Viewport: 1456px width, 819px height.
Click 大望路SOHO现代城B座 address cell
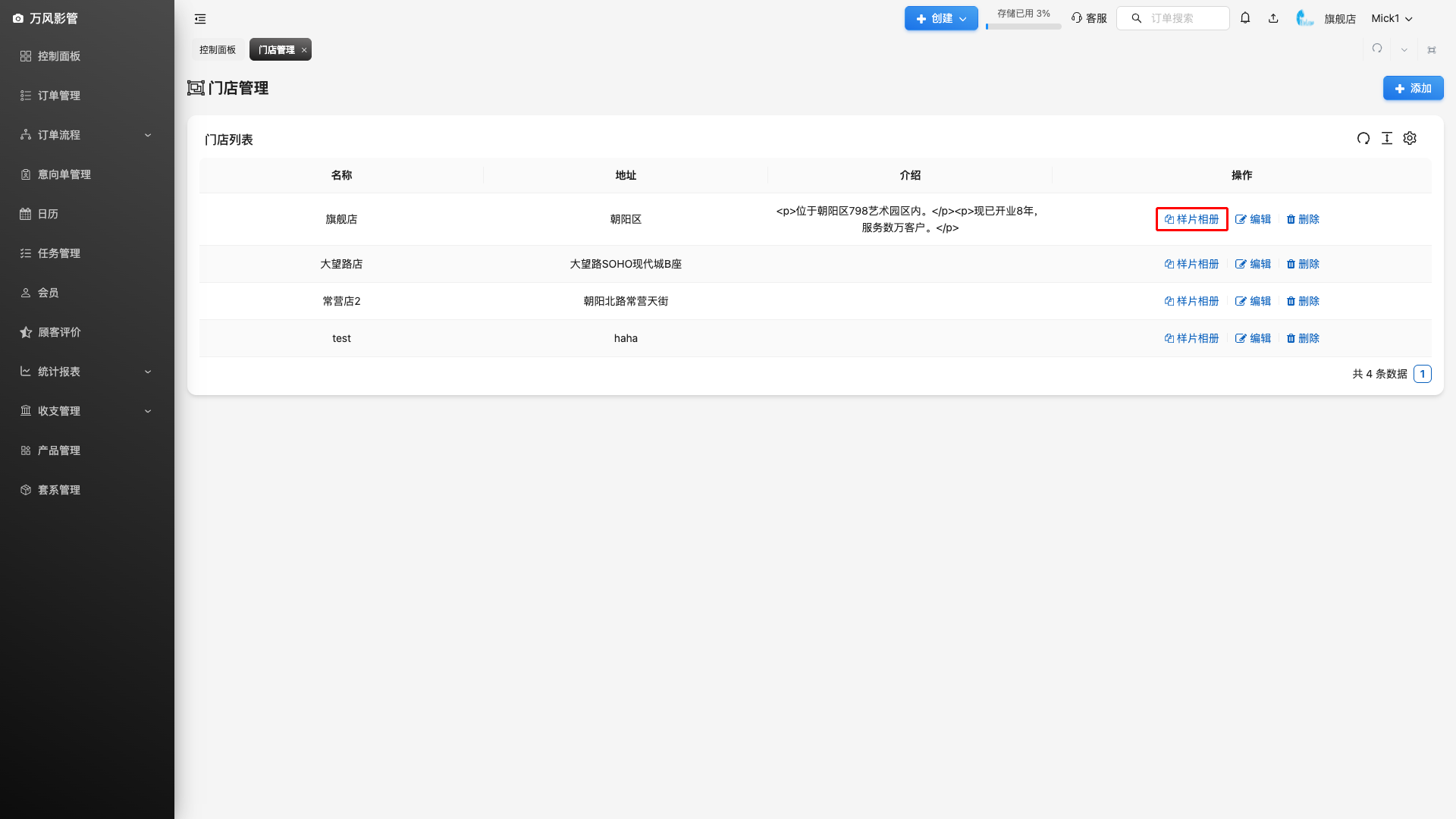pos(626,264)
